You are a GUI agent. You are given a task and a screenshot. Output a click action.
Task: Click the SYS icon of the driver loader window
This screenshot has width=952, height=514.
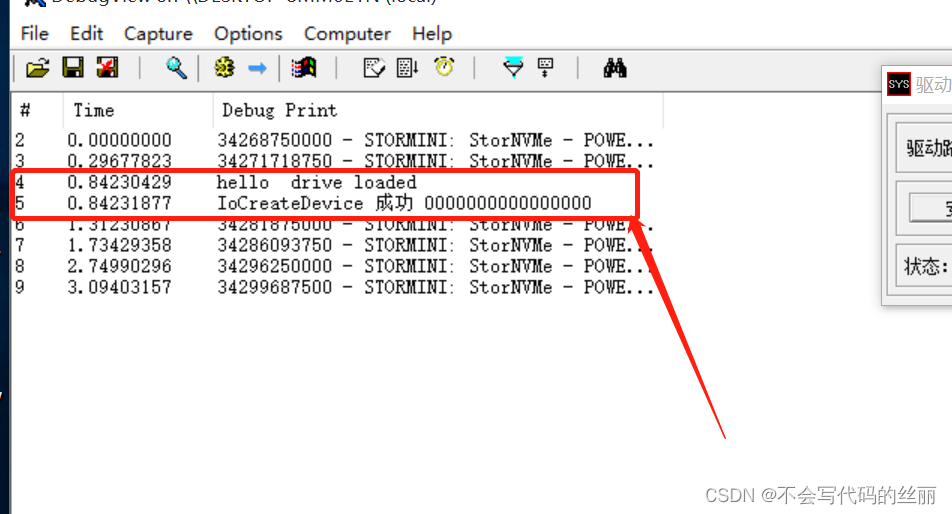pos(899,84)
